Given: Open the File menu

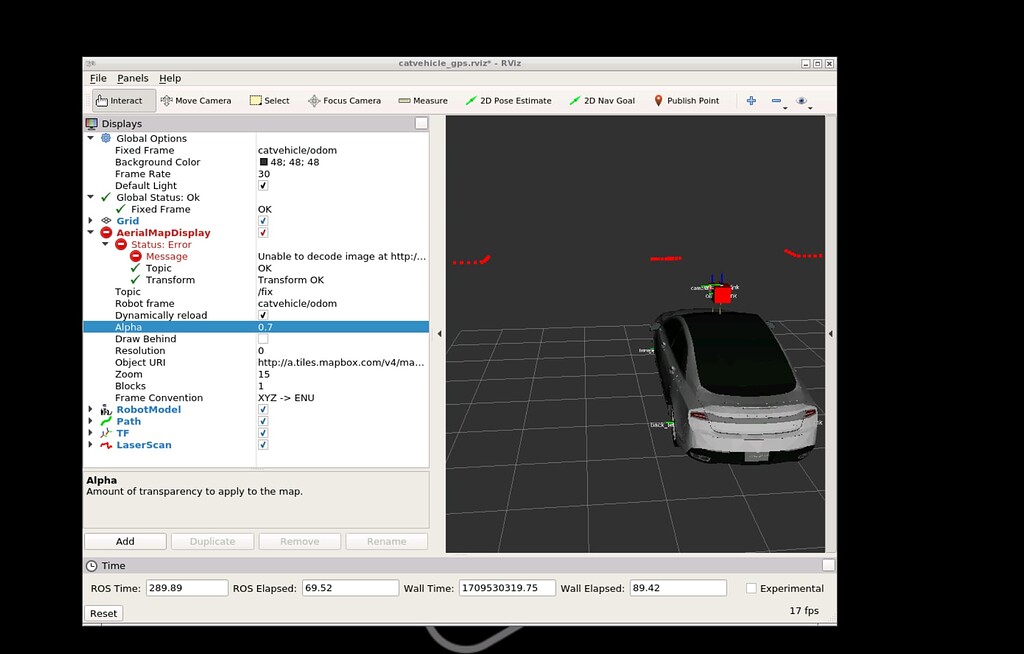Looking at the screenshot, I should (x=98, y=78).
